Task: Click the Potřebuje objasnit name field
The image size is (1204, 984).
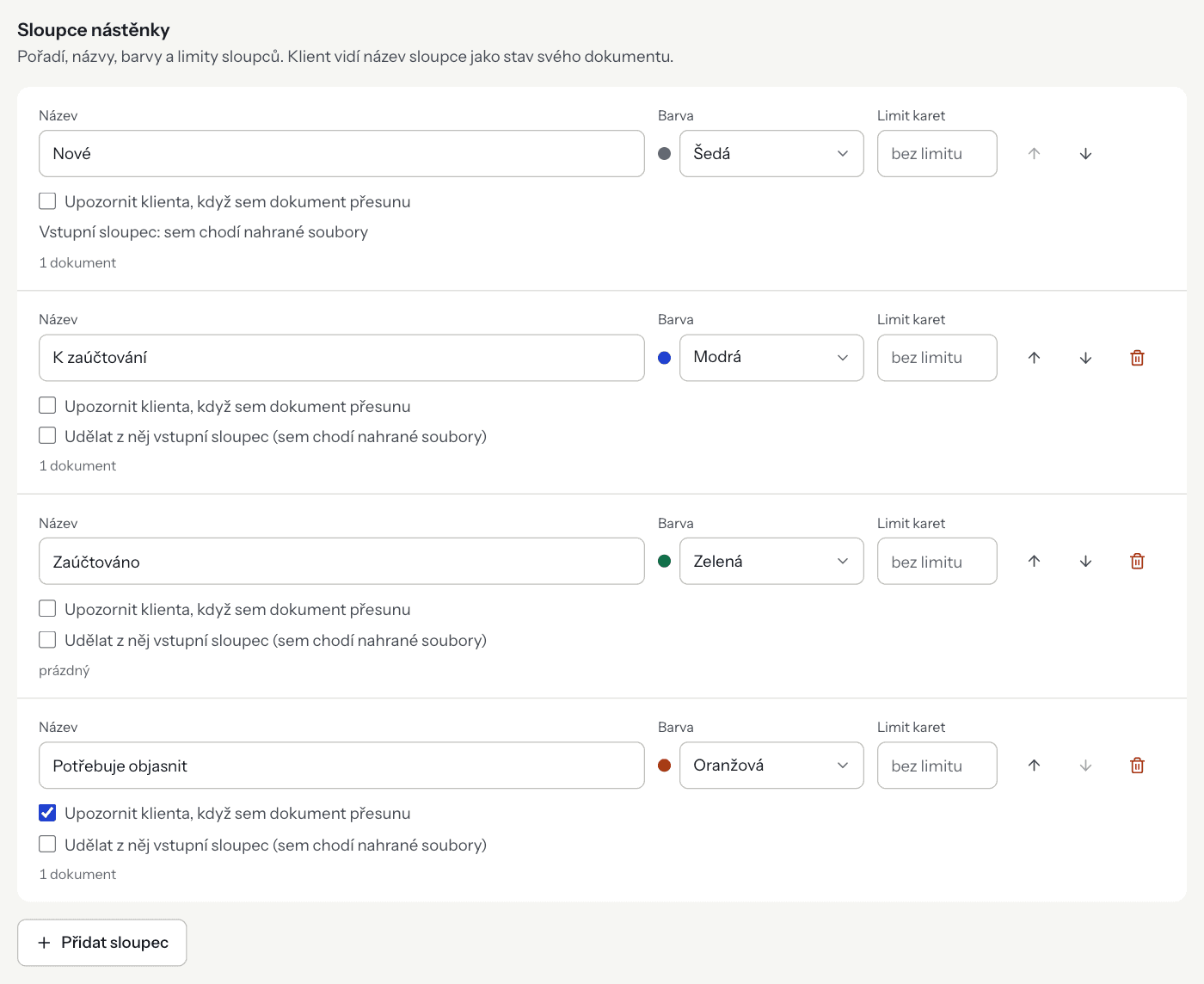Action: pos(341,766)
